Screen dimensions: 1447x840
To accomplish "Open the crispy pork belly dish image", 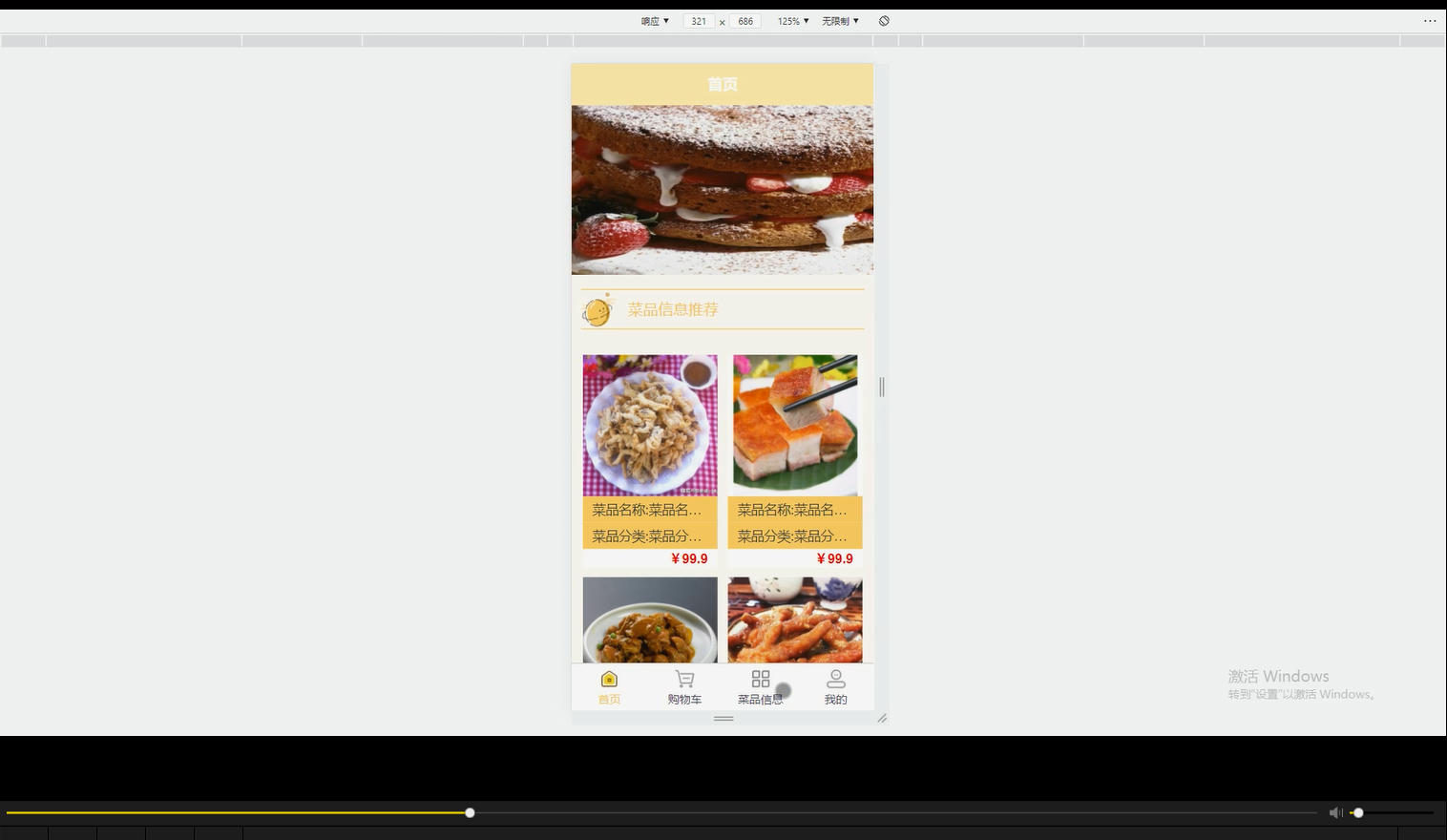I will (795, 426).
